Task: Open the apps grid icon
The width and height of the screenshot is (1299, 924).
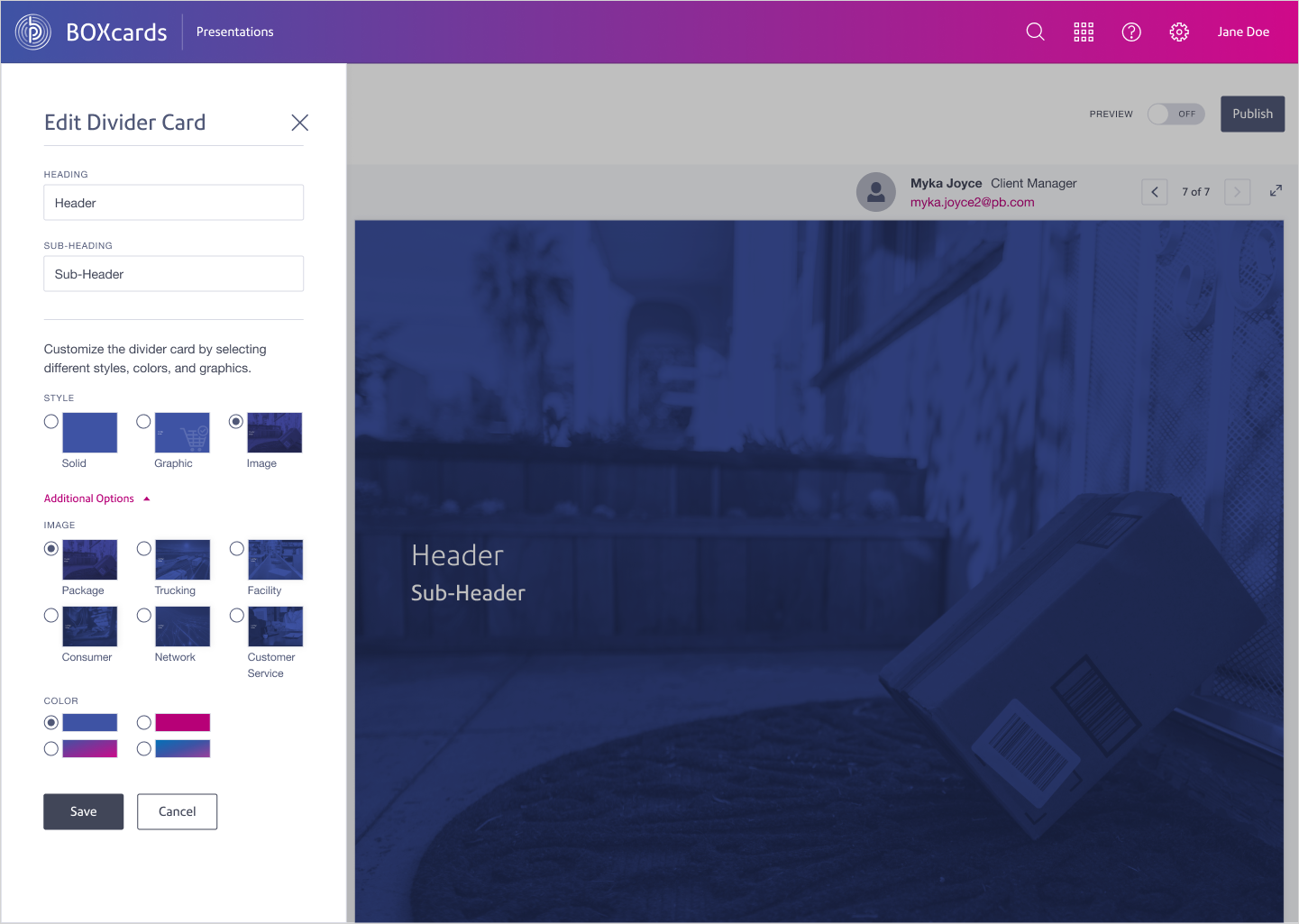Action: click(x=1084, y=32)
